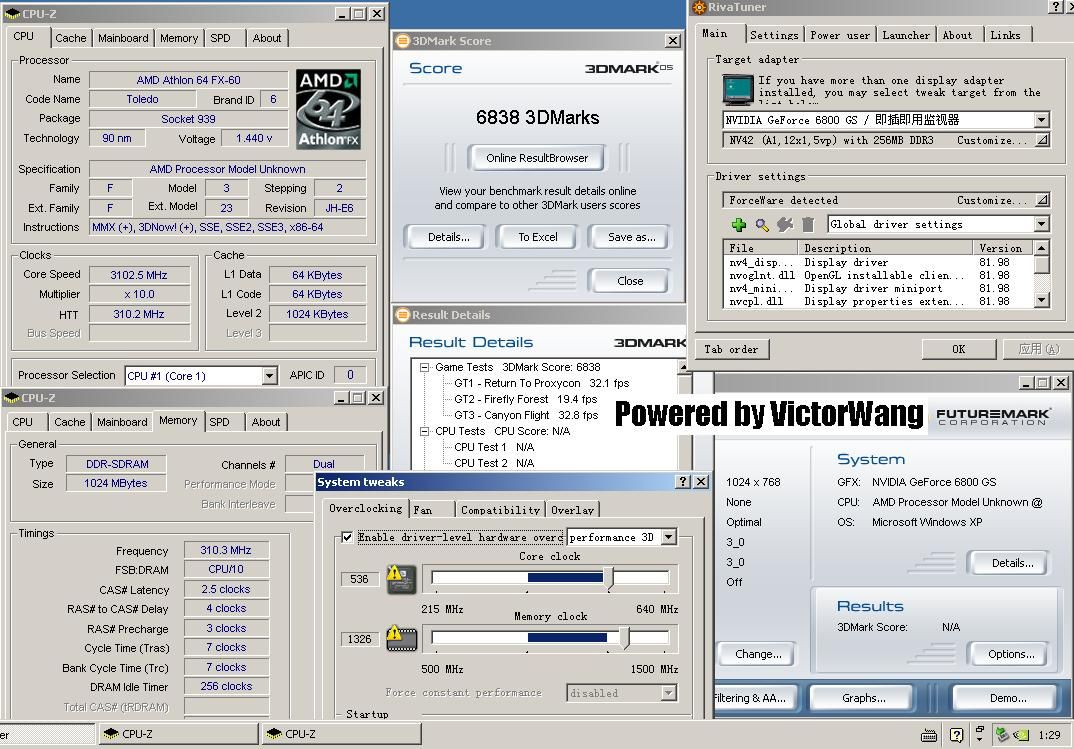Click the green plus add-profile icon in RivaTuner
This screenshot has height=749, width=1074.
tap(738, 224)
